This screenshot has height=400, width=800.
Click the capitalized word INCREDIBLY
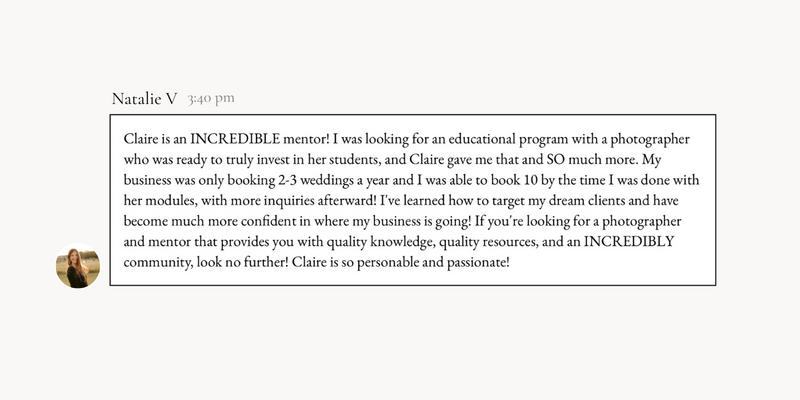629,241
